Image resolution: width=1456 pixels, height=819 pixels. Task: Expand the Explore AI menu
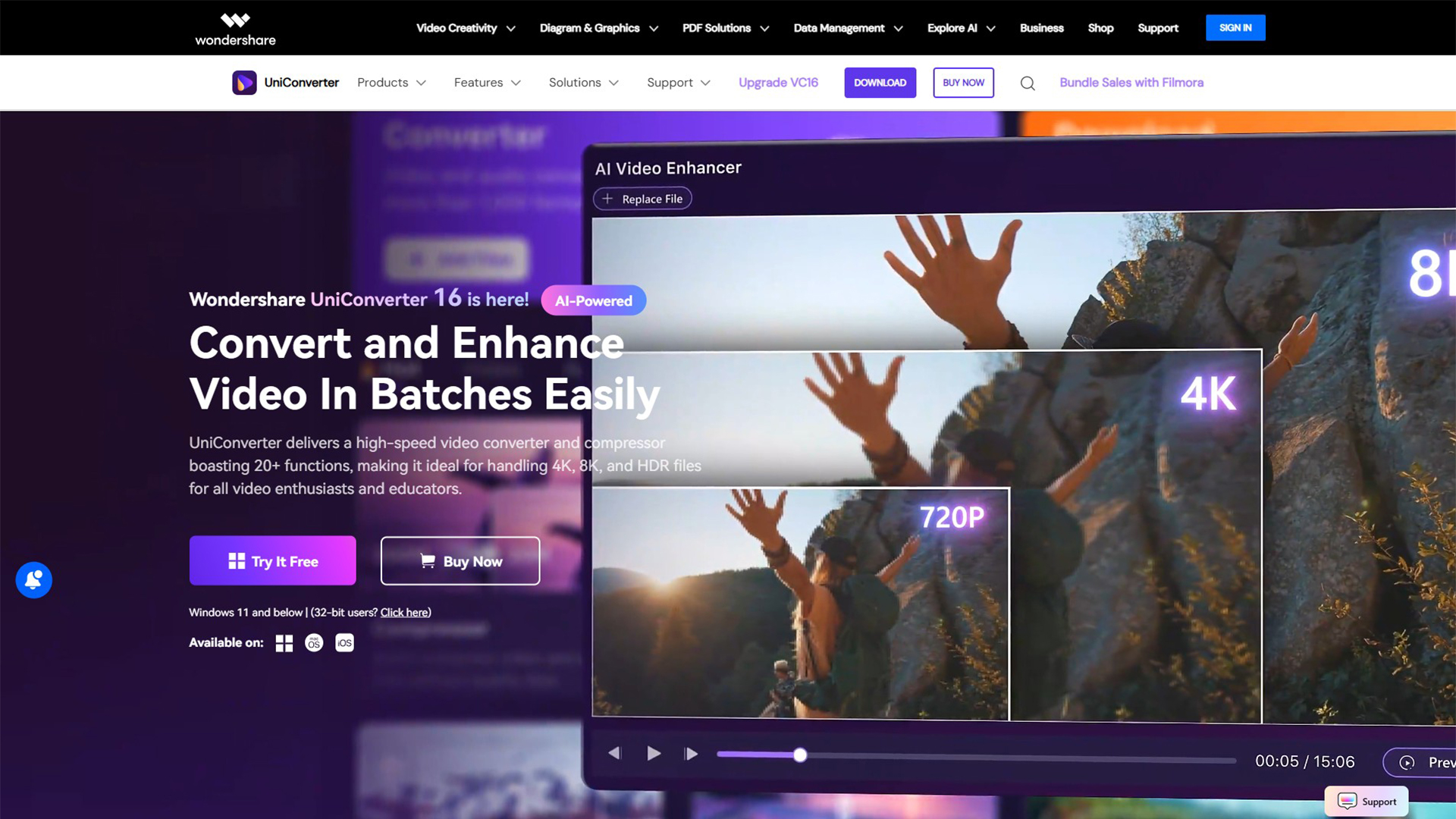961,28
